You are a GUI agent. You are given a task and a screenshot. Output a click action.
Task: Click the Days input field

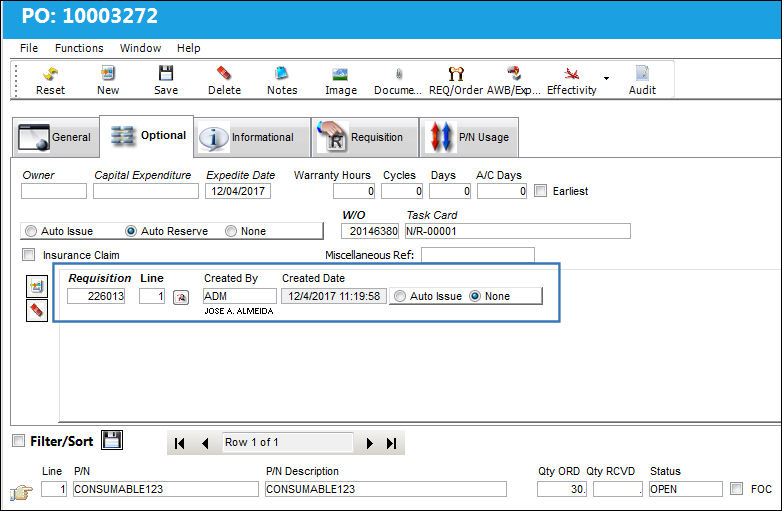point(450,191)
